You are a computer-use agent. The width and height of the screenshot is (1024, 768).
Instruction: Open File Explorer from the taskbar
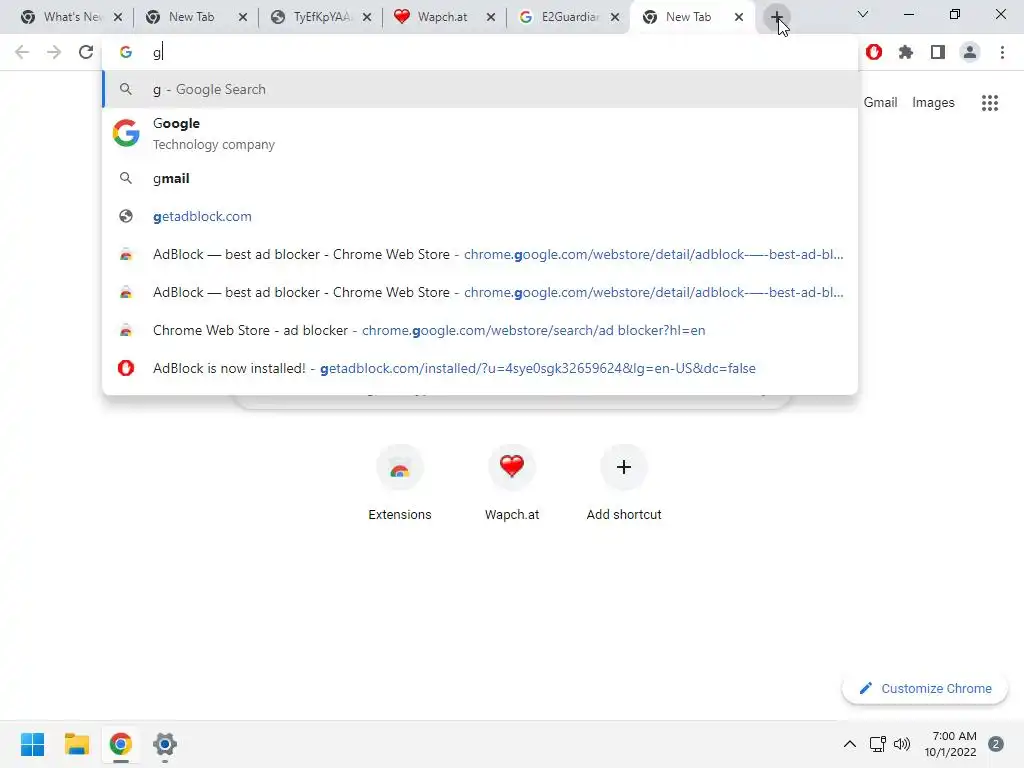coord(76,744)
